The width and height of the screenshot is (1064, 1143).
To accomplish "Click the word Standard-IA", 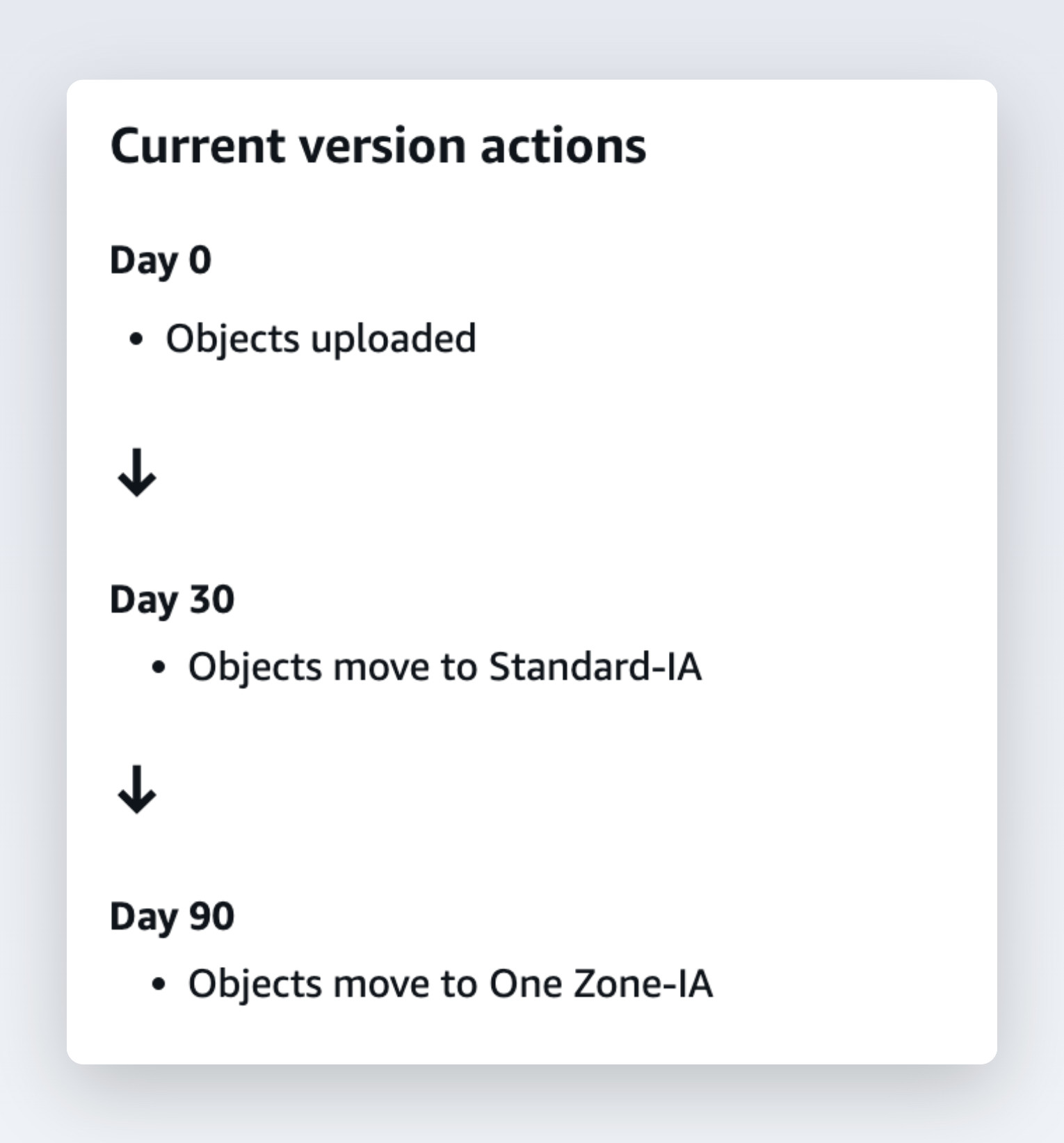I will coord(595,667).
